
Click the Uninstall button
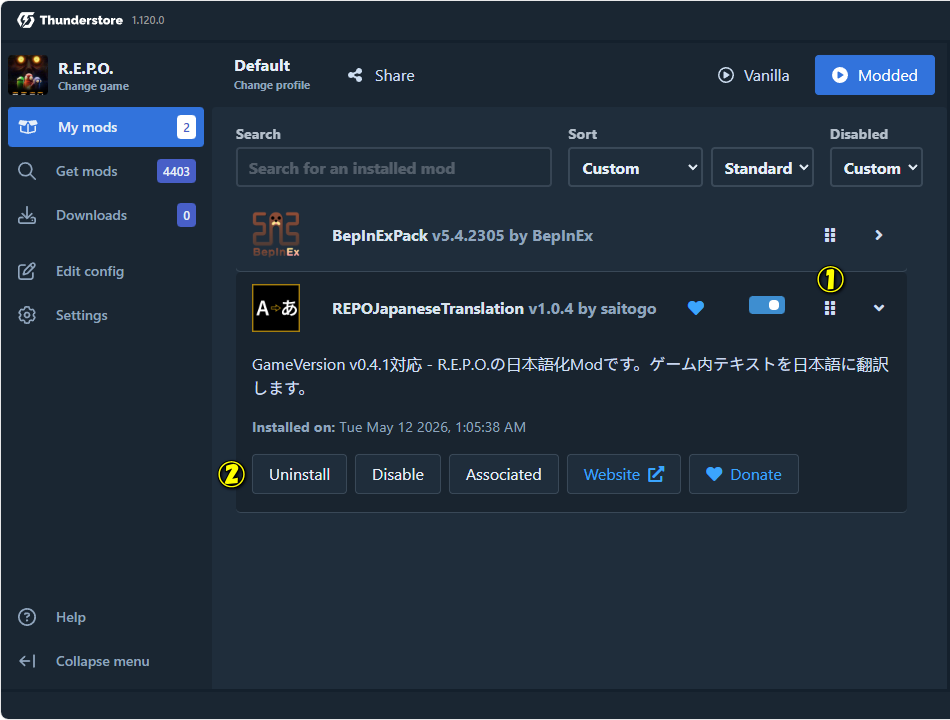[x=299, y=474]
